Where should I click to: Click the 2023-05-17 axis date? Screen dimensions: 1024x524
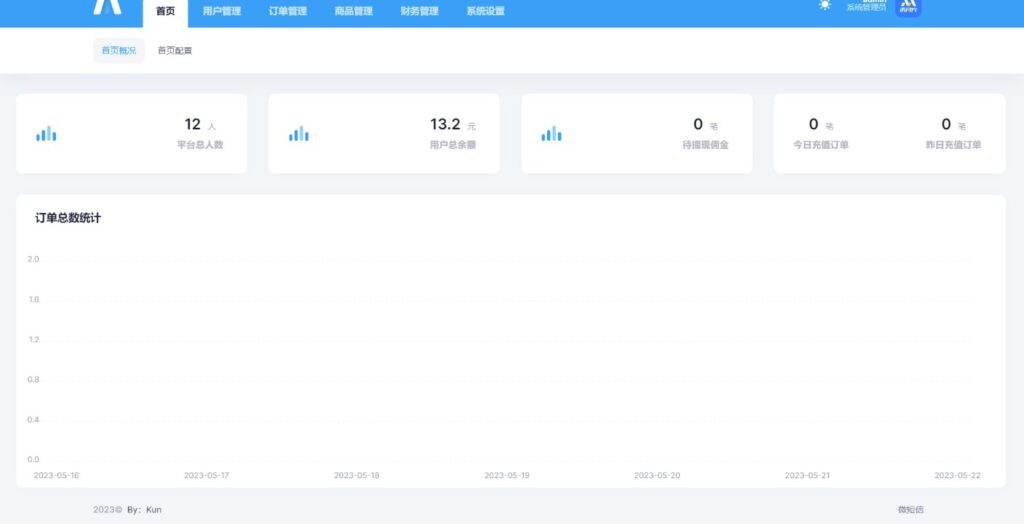tap(206, 476)
